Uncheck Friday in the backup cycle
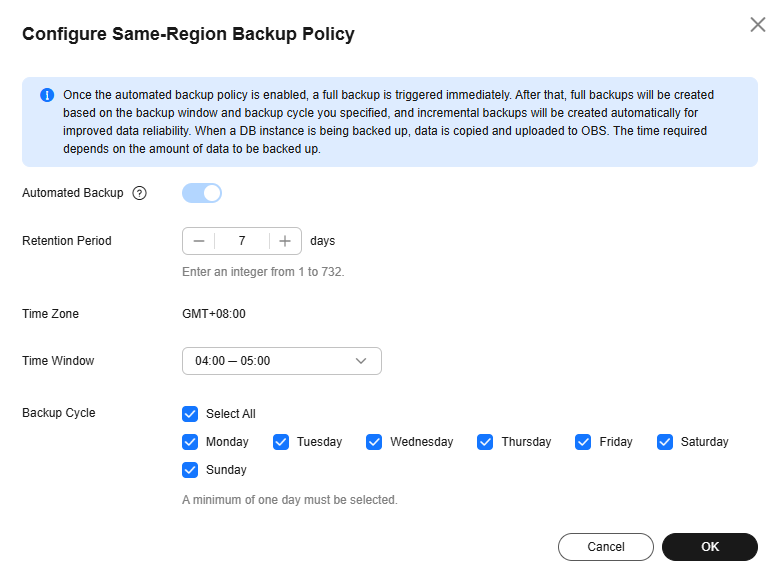780x577 pixels. (583, 442)
